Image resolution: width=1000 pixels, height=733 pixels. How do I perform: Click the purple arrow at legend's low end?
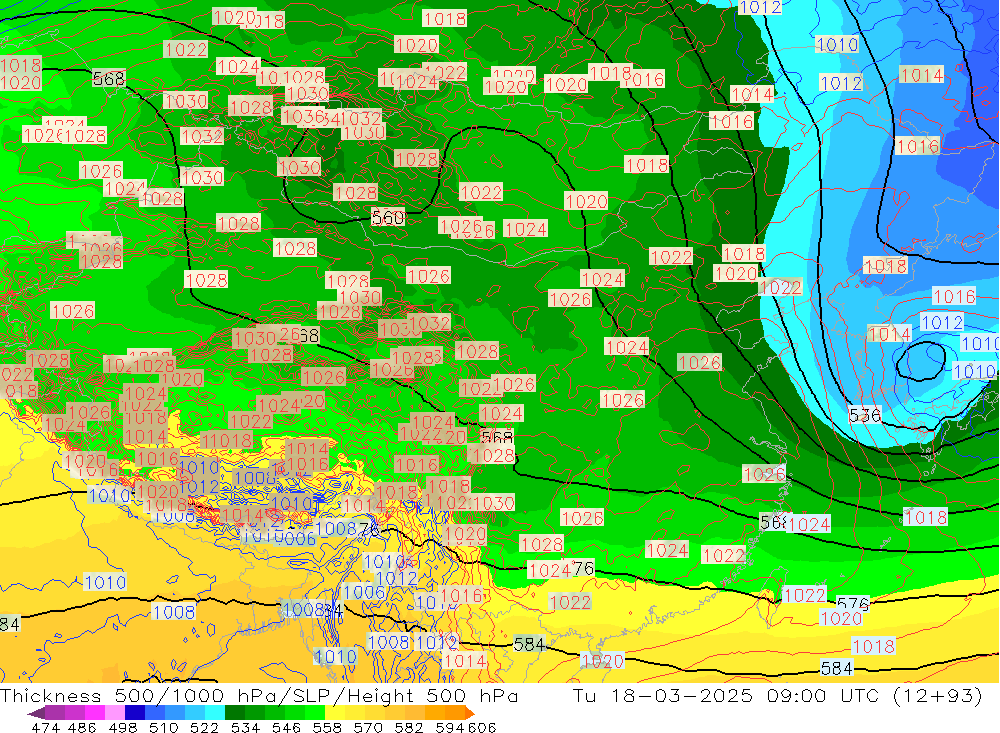36,713
